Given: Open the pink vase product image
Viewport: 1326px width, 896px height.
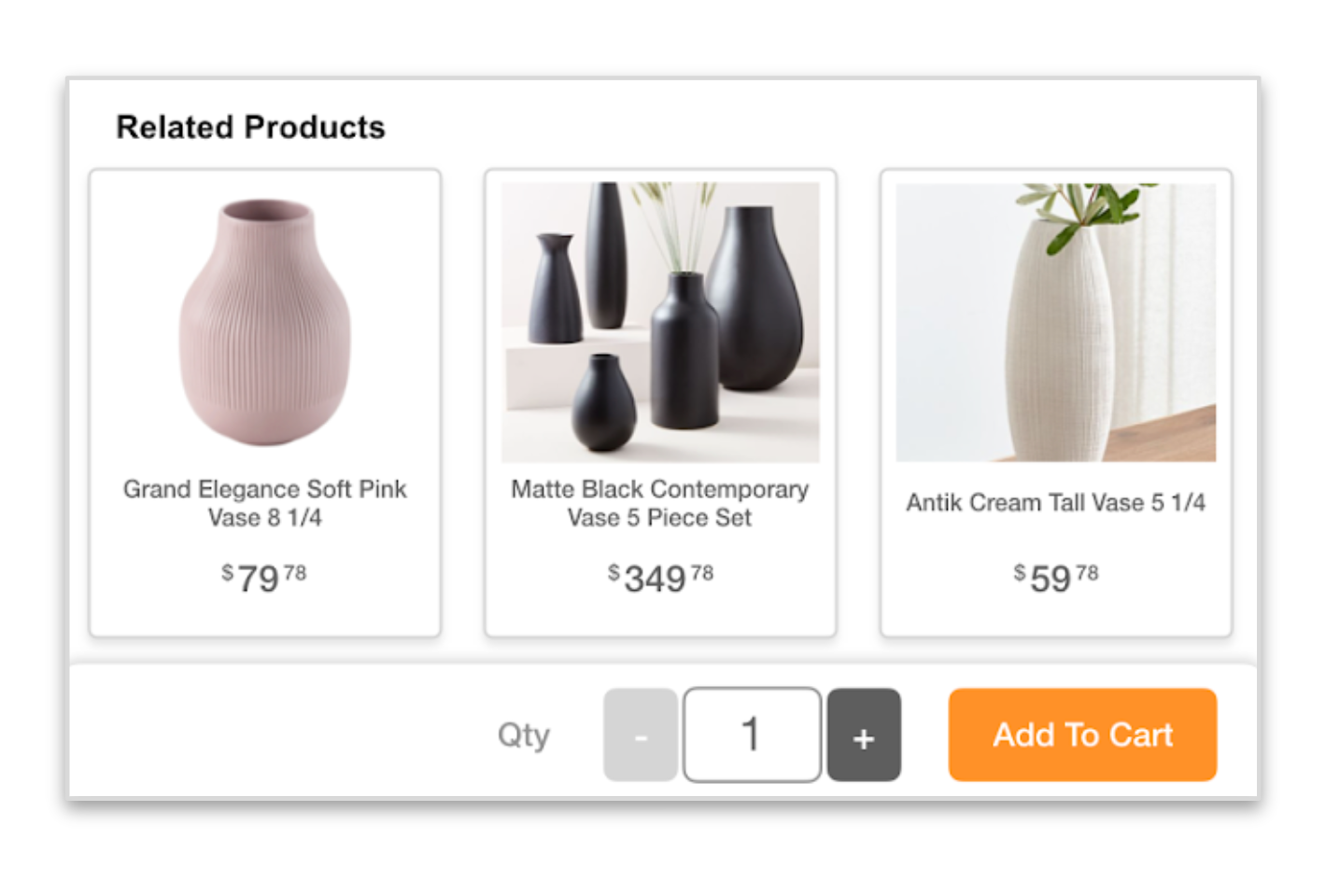Looking at the screenshot, I should tap(265, 321).
